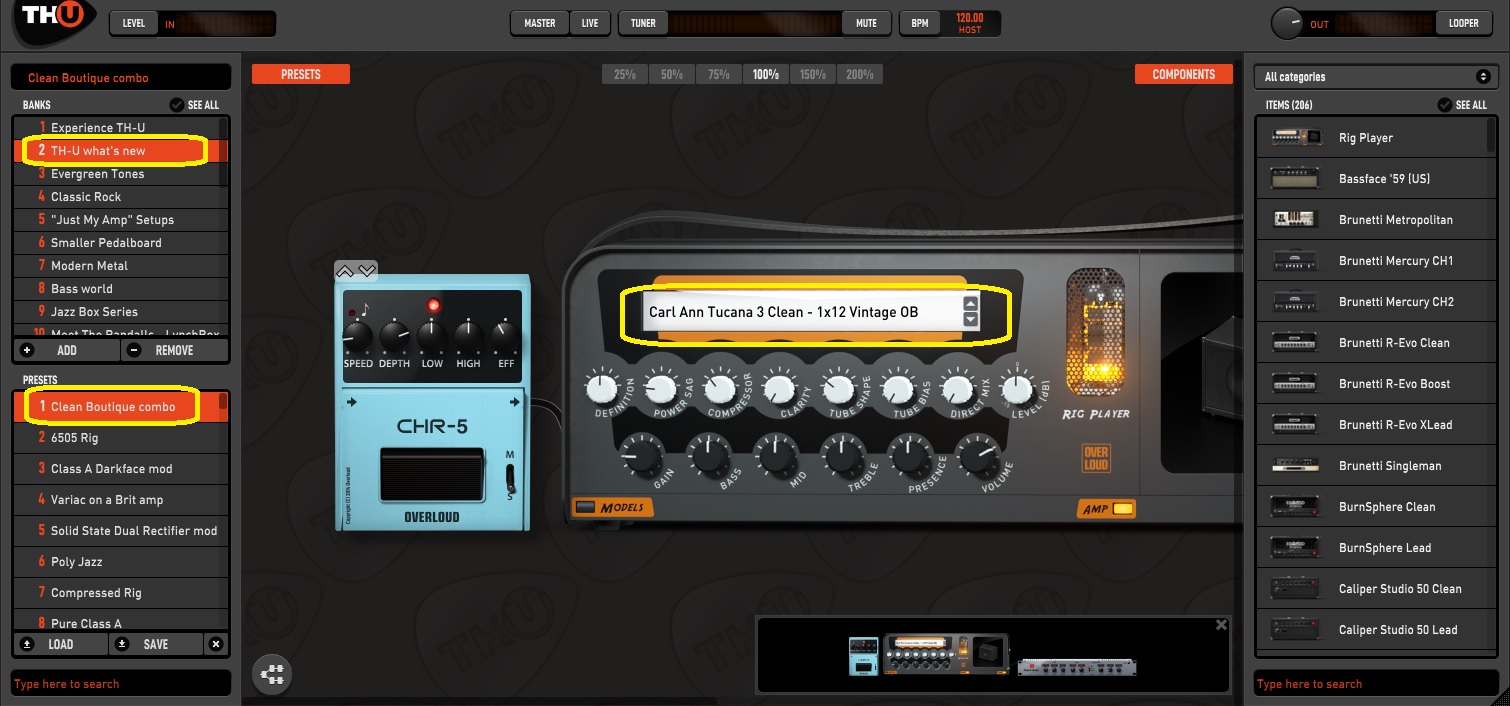The image size is (1510, 706).
Task: Step to next rig with down arrow
Action: click(x=970, y=319)
